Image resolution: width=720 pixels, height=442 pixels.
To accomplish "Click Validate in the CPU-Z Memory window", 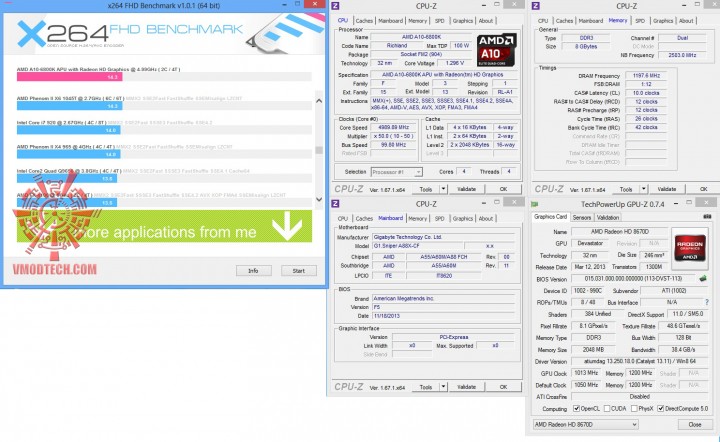I will coord(667,189).
